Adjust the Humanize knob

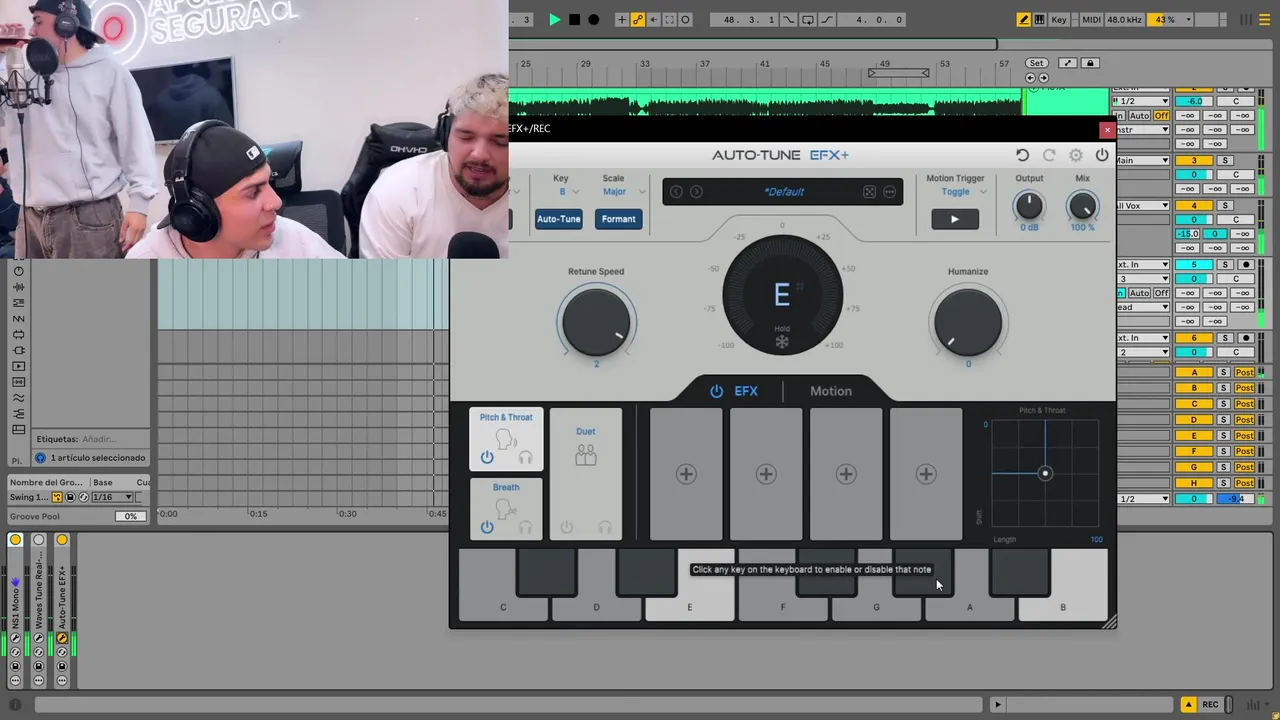point(968,321)
